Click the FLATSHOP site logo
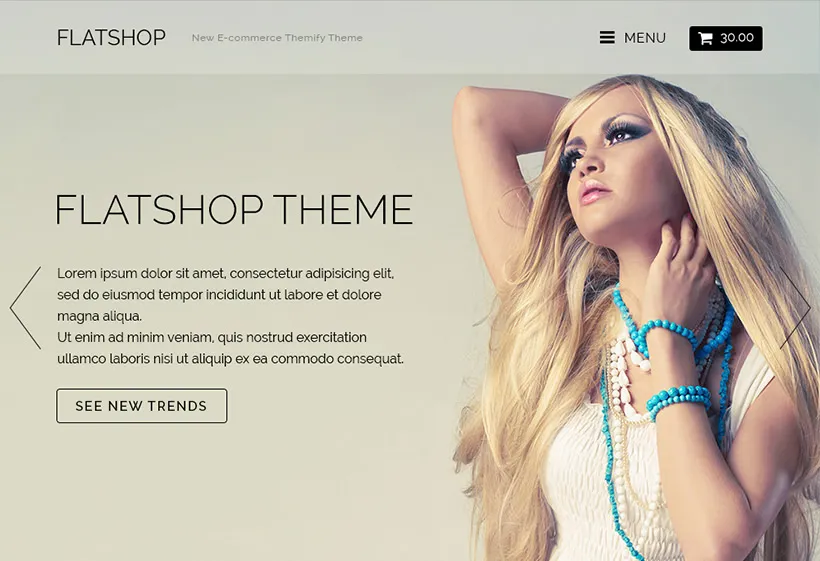Screen dimensions: 820x561 tap(111, 38)
